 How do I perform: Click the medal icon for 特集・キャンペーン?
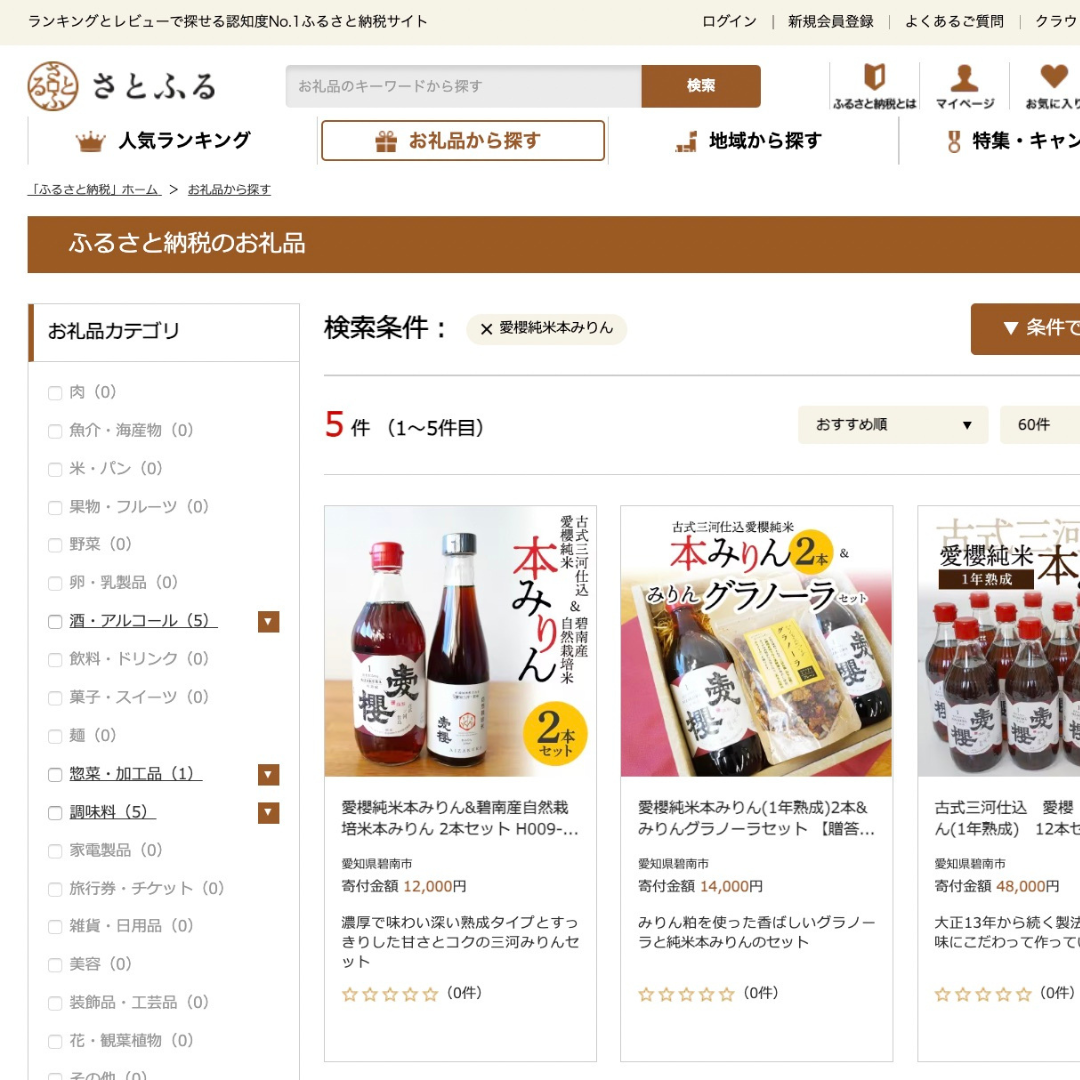pos(954,141)
